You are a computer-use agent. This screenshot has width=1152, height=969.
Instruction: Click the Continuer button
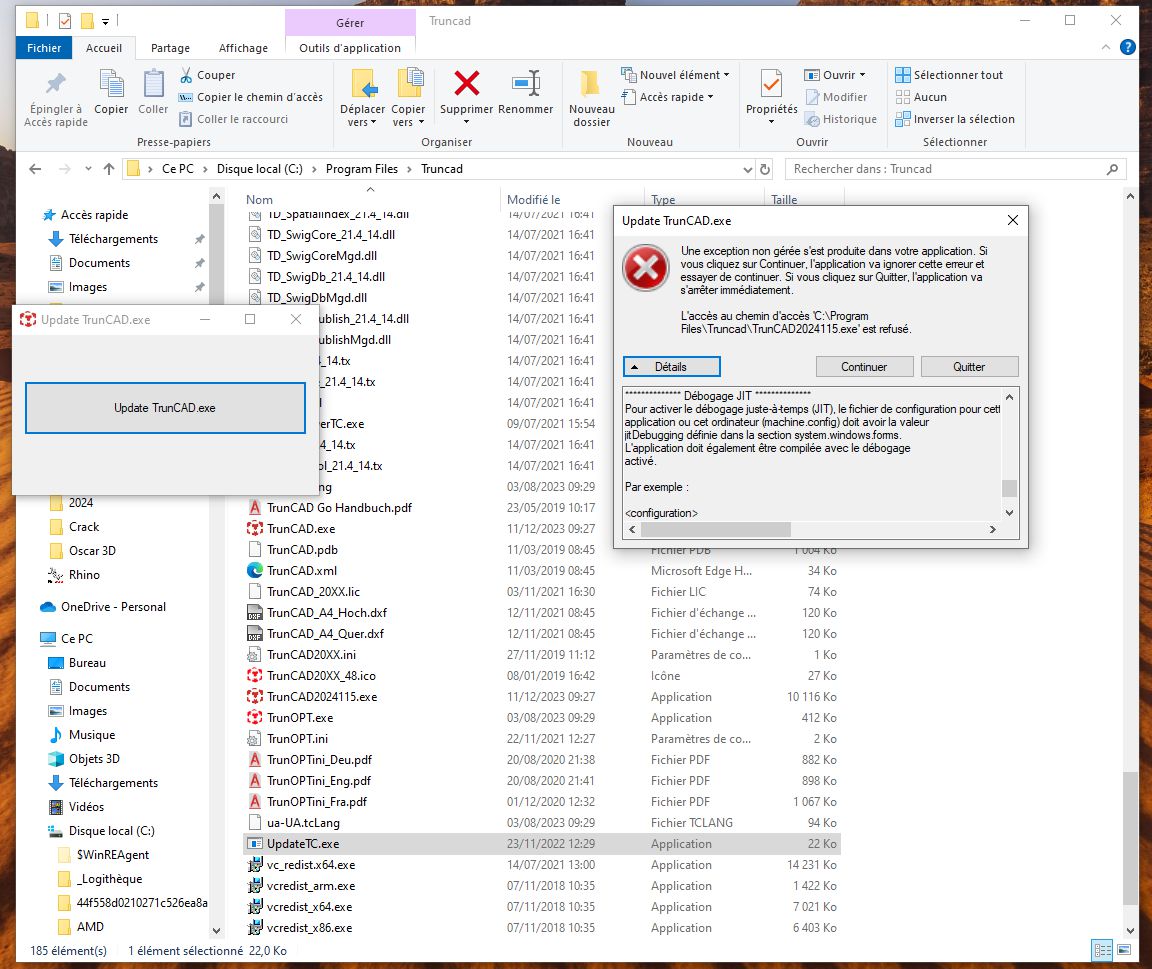(864, 367)
